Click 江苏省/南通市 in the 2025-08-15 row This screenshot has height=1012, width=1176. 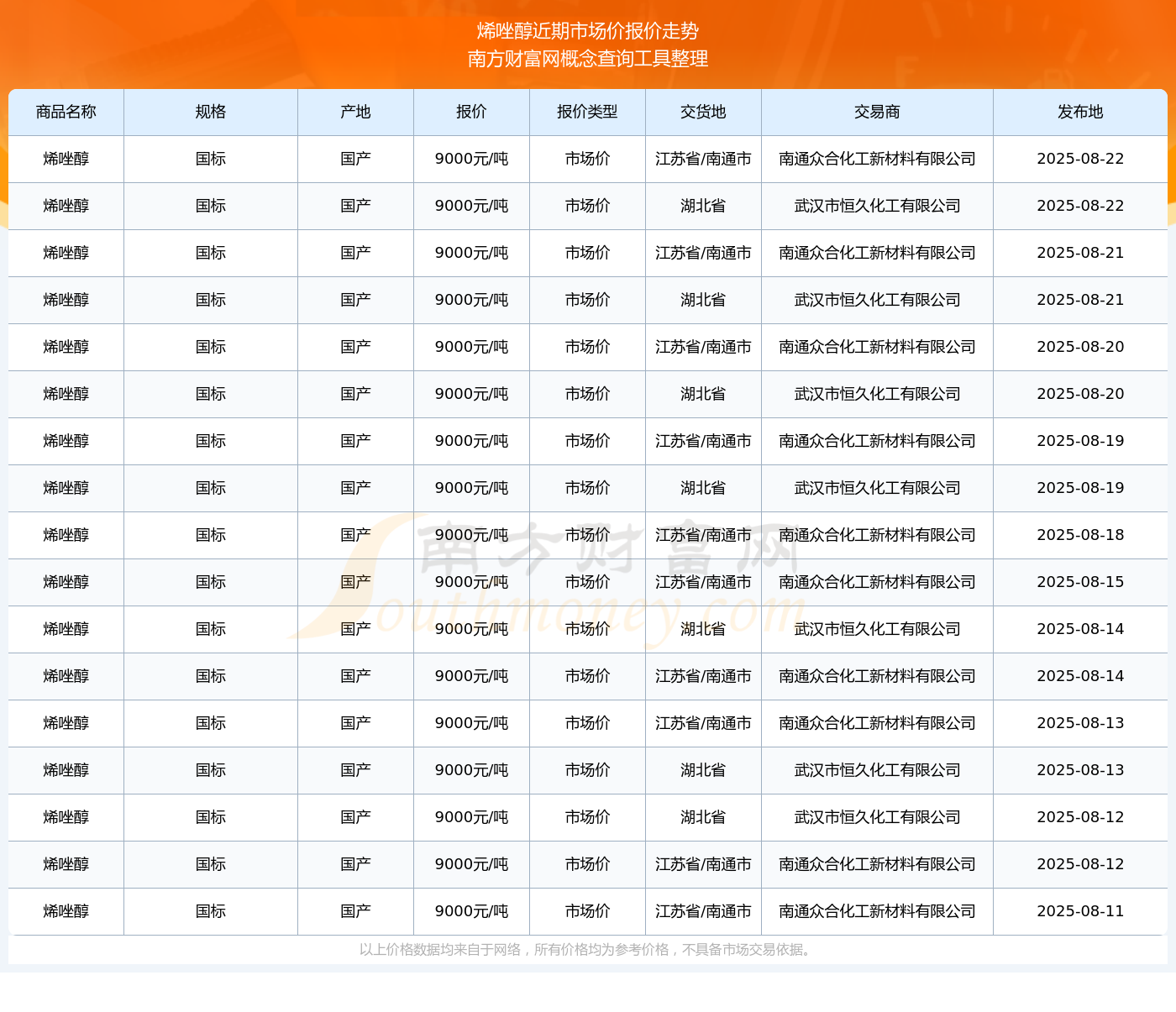click(x=704, y=582)
